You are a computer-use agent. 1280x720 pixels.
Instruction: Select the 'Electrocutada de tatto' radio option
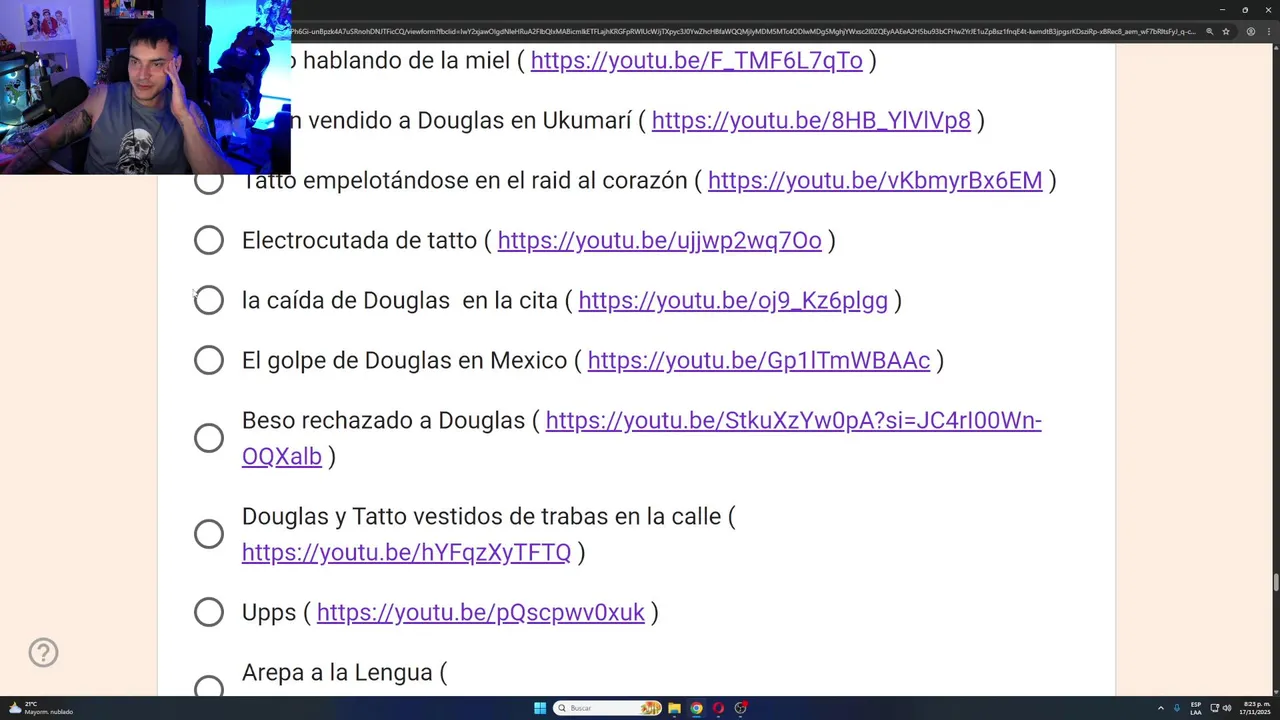point(209,240)
